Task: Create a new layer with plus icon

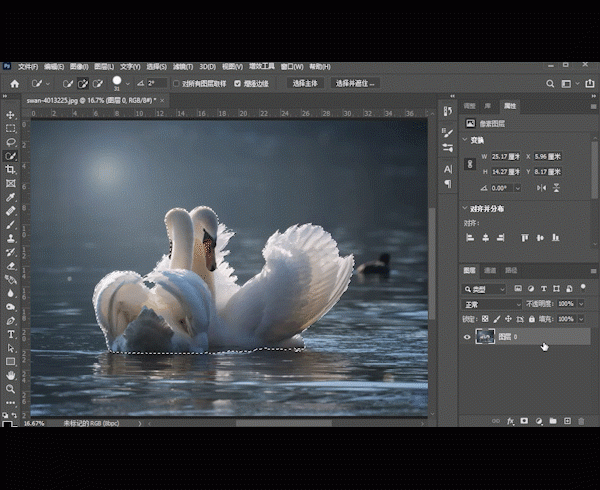Action: click(x=567, y=421)
